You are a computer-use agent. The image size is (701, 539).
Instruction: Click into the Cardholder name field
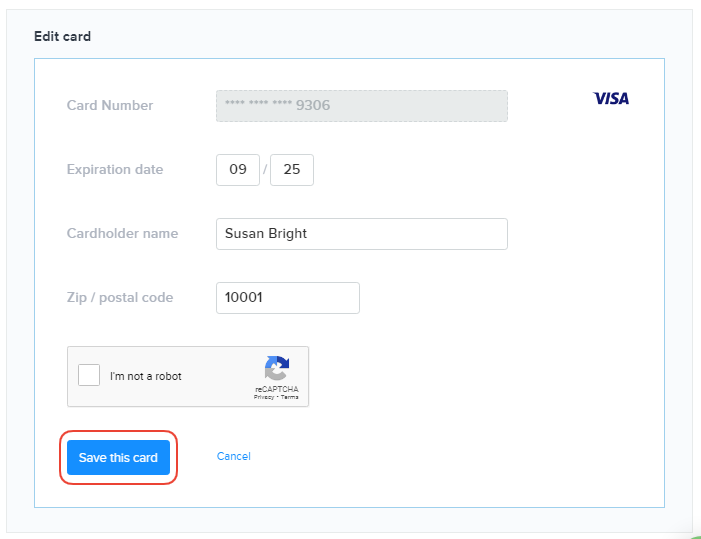pyautogui.click(x=361, y=234)
